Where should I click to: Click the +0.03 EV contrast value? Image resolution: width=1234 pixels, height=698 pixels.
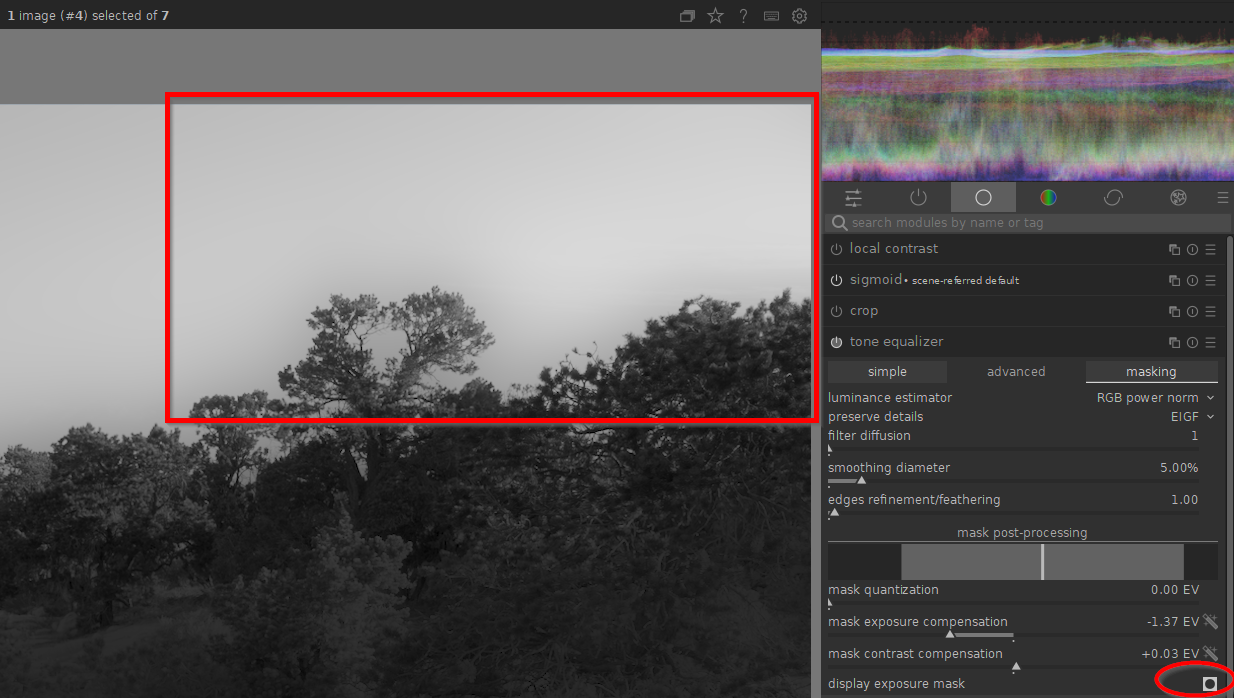click(1170, 654)
